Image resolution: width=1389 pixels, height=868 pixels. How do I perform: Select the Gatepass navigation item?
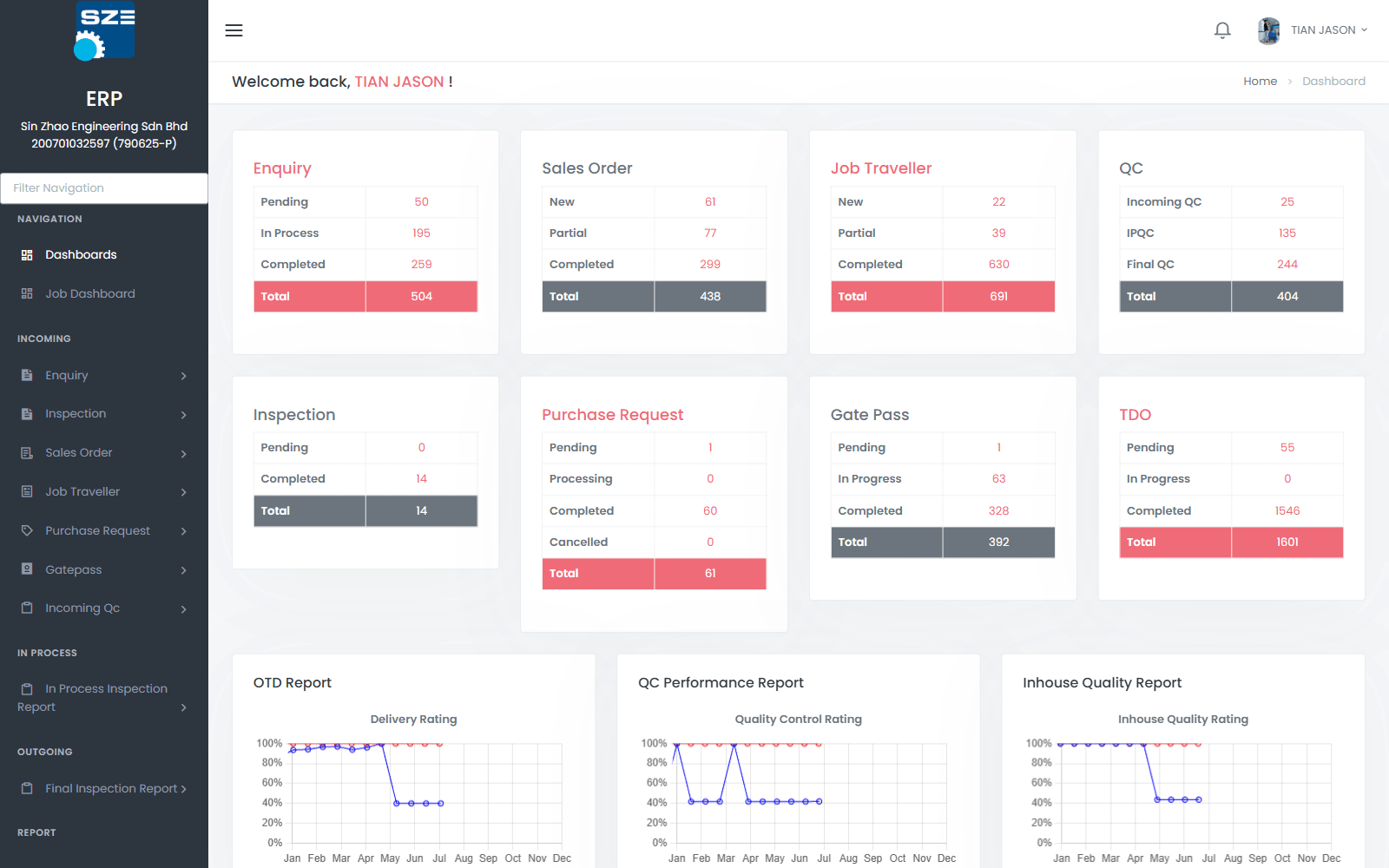pos(104,569)
